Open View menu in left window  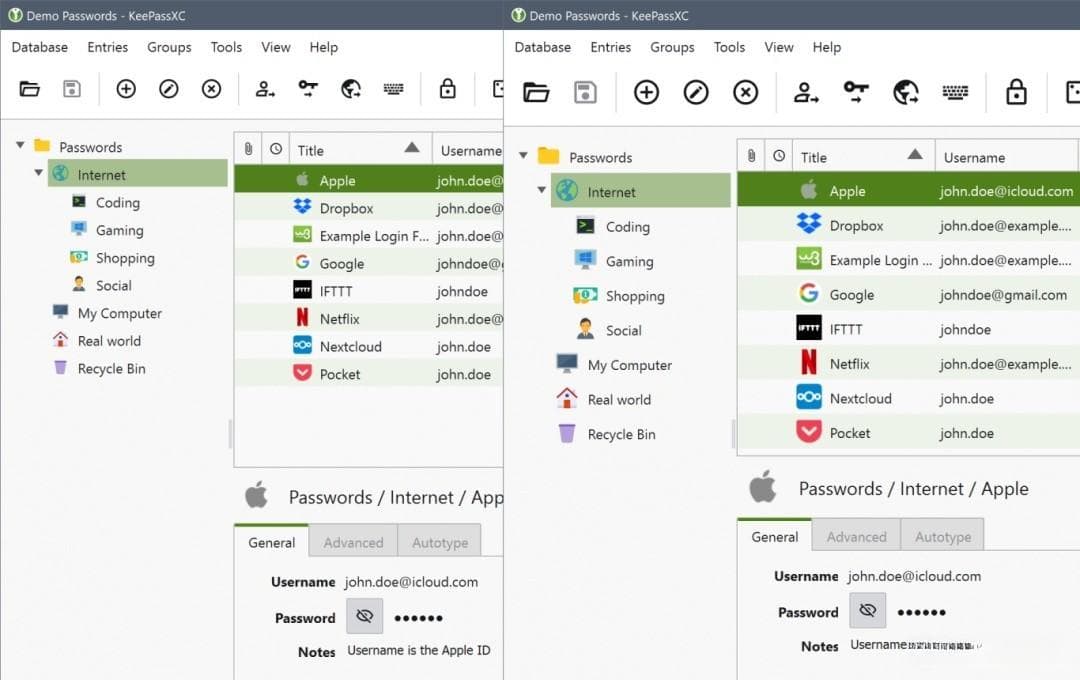(276, 47)
